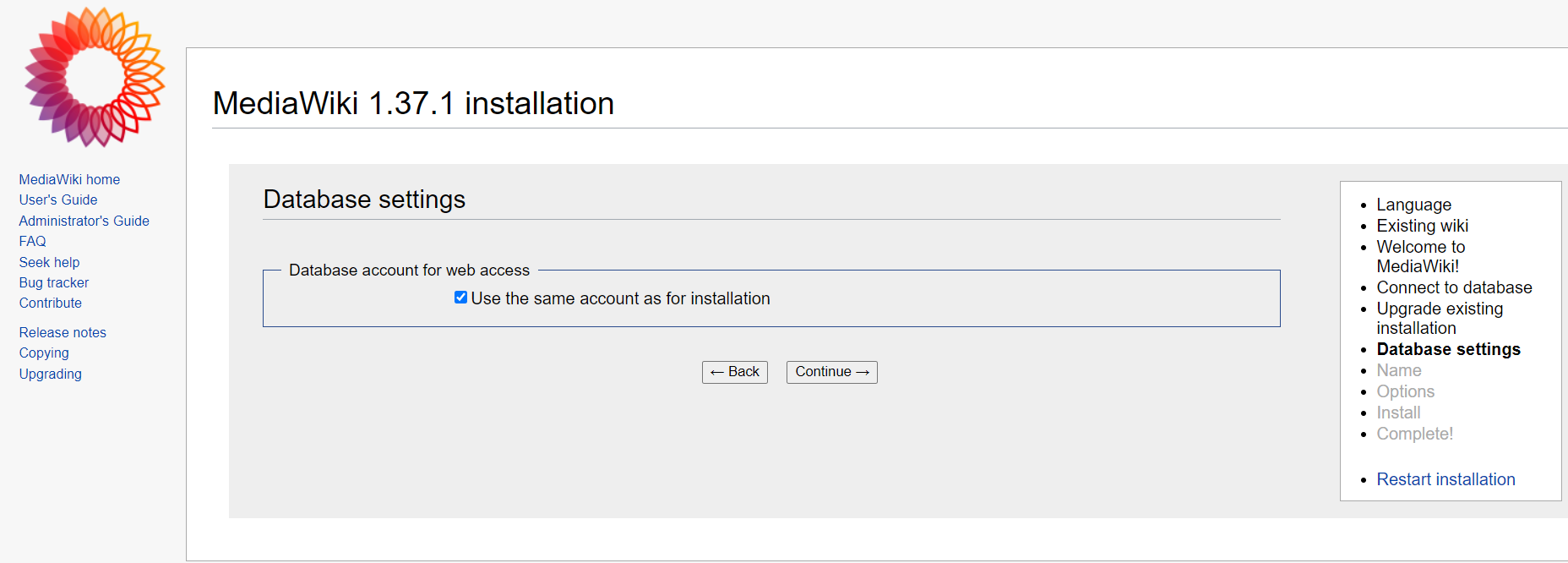Click the Continue button

(831, 372)
